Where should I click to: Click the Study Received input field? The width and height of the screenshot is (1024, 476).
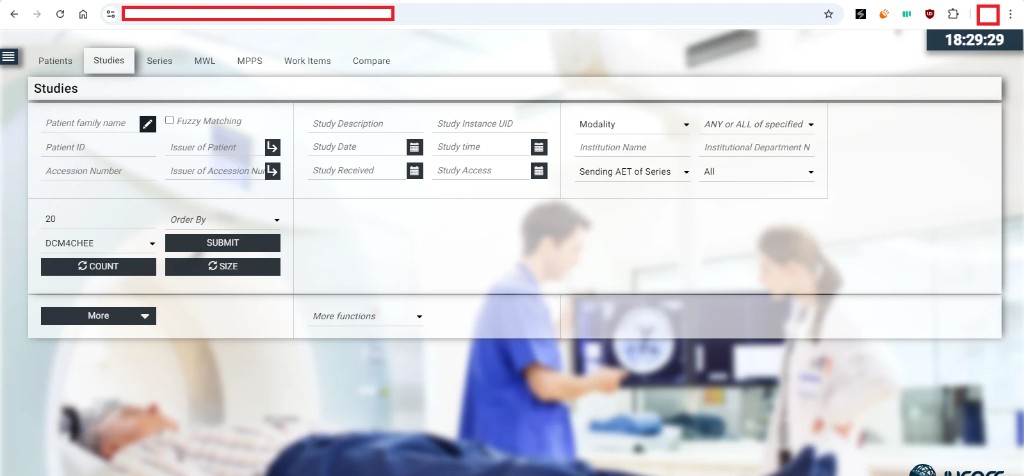coord(357,170)
